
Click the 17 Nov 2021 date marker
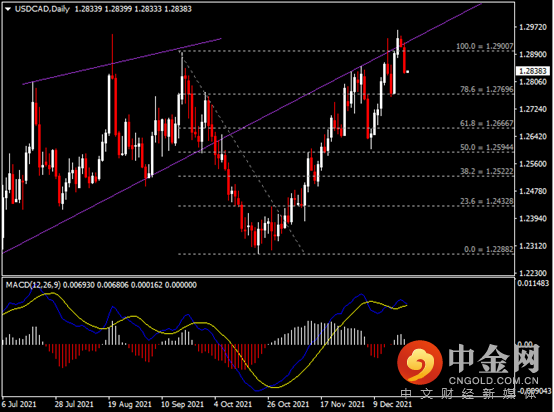click(342, 404)
